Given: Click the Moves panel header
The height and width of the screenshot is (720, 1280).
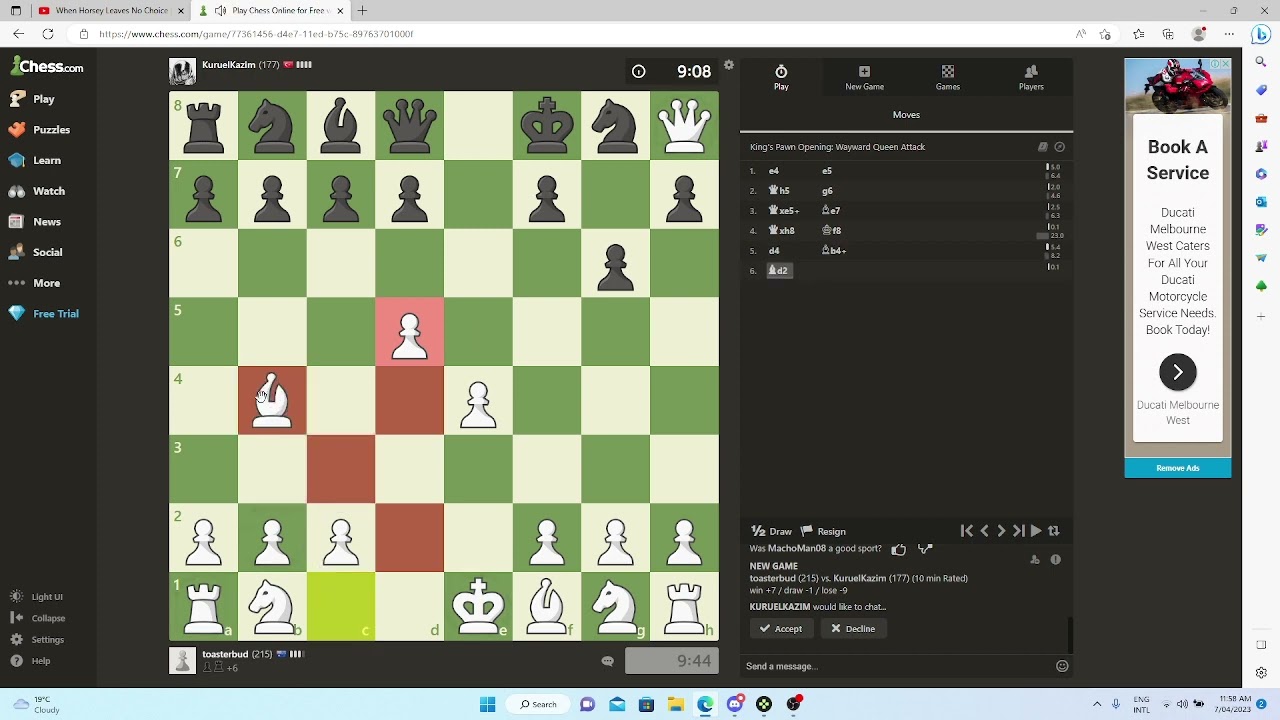Looking at the screenshot, I should [906, 115].
